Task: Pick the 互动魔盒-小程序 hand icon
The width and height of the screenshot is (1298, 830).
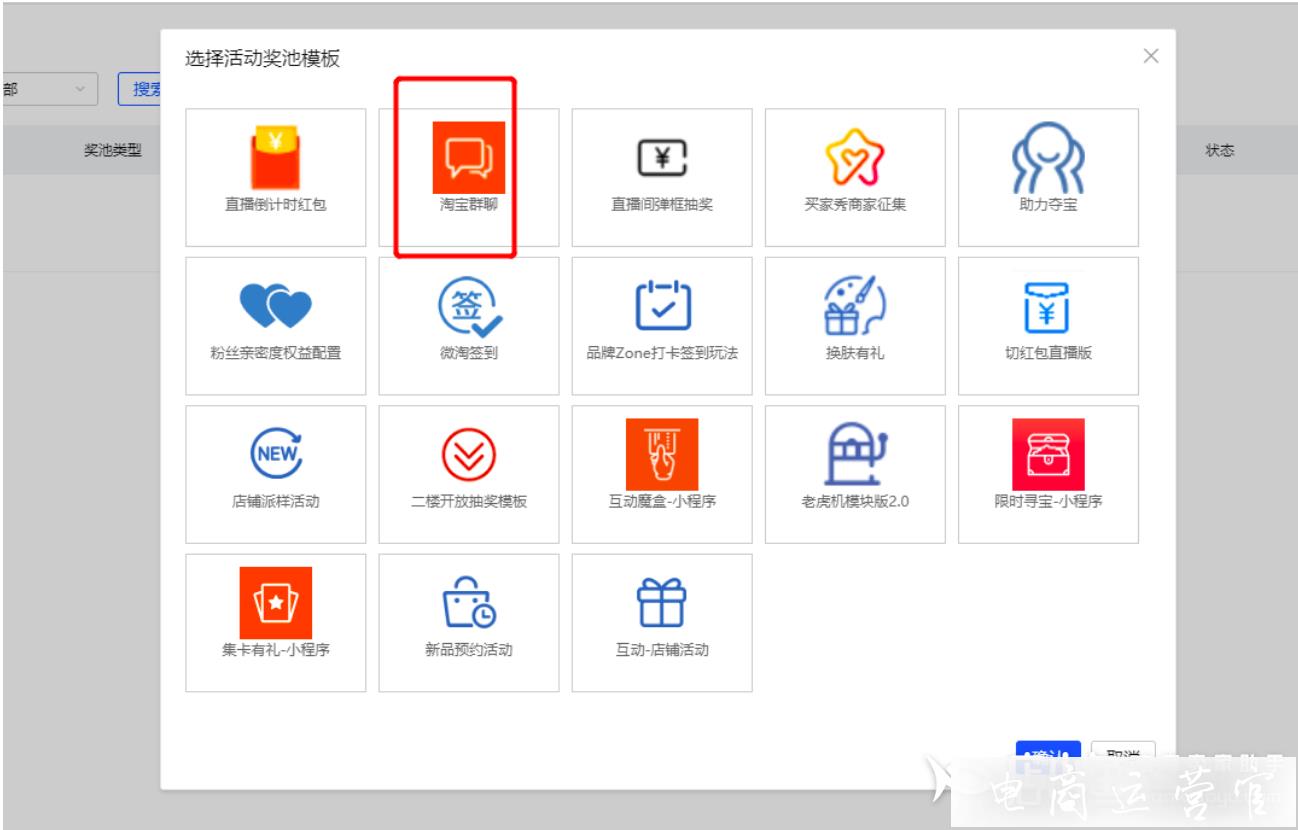Action: pyautogui.click(x=662, y=454)
